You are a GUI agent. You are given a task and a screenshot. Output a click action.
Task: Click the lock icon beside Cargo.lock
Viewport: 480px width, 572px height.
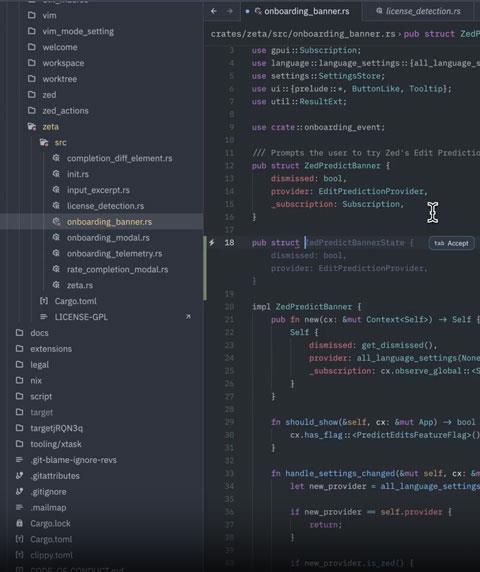(x=19, y=523)
